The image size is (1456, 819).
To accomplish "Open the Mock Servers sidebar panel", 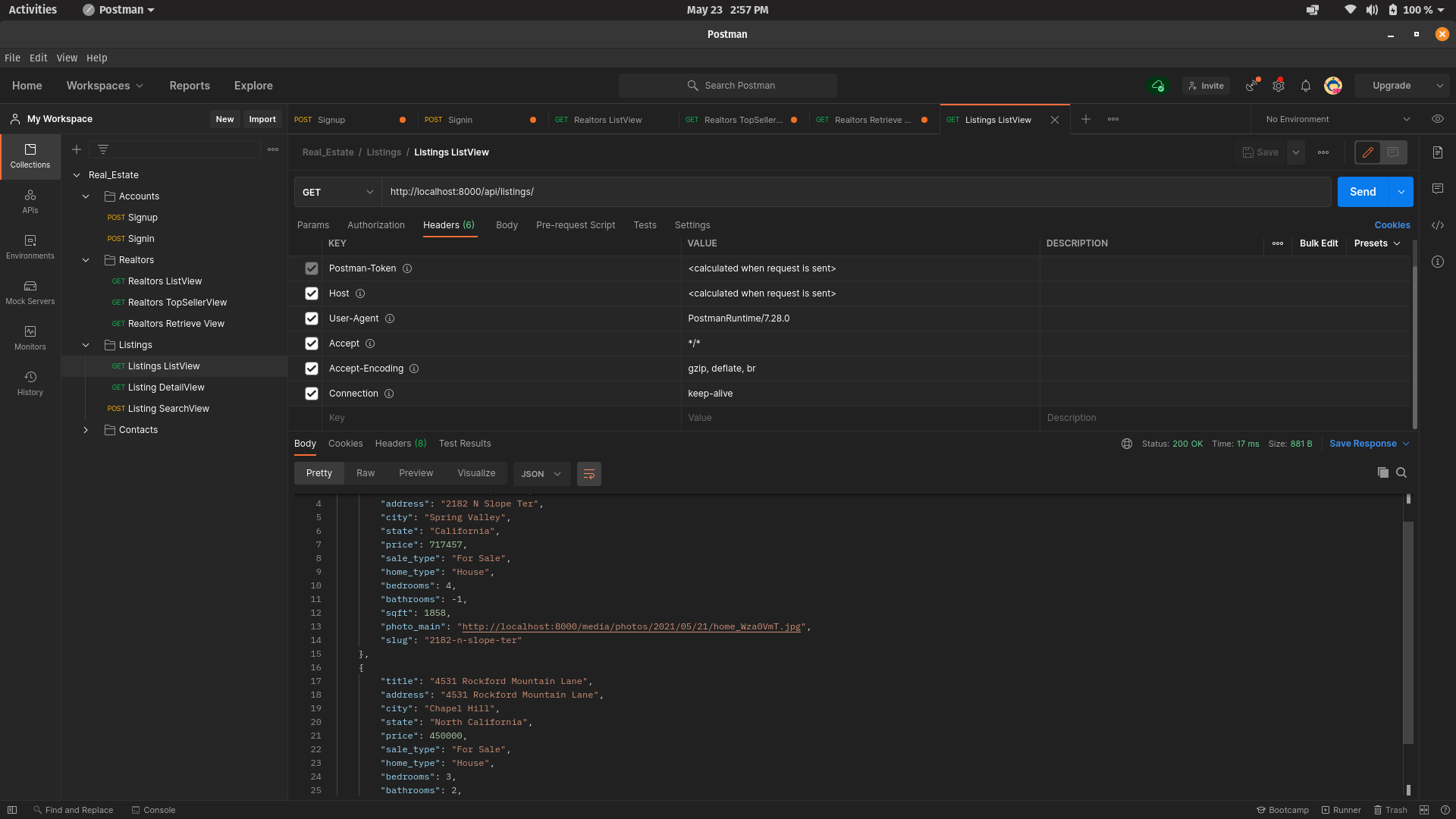I will 30,292.
